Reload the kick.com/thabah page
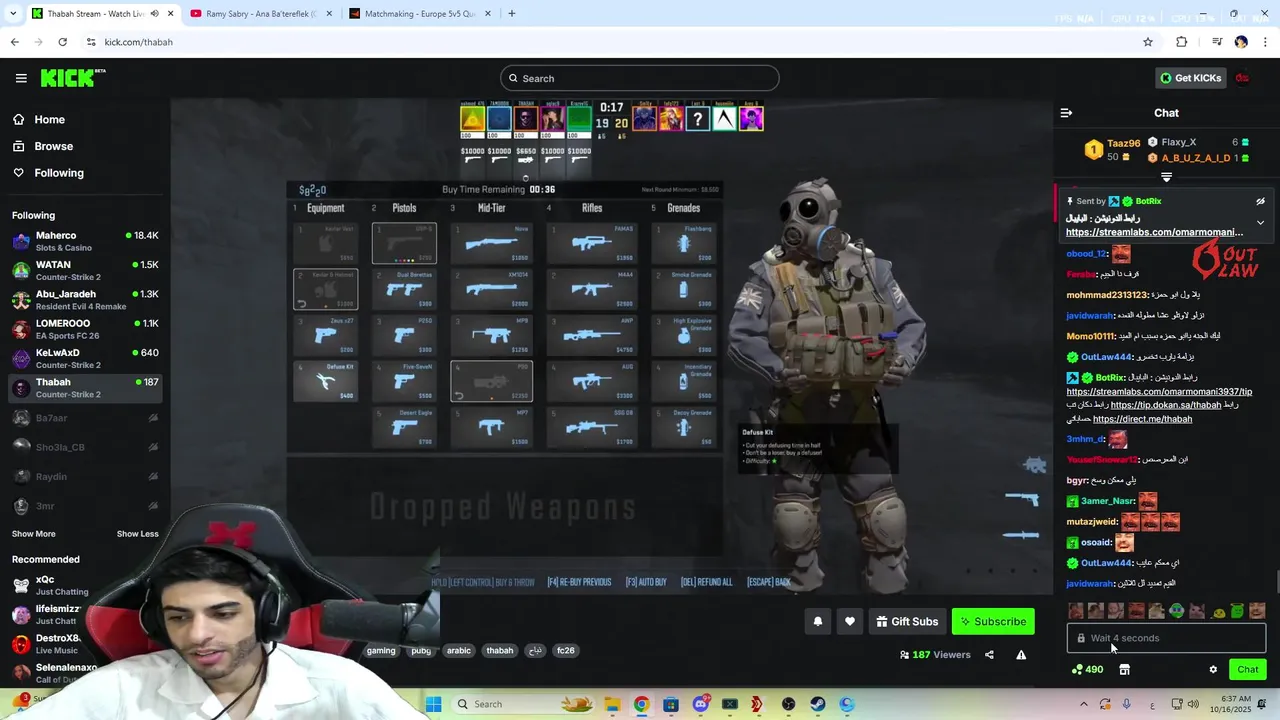Viewport: 1280px width, 720px height. 62,42
